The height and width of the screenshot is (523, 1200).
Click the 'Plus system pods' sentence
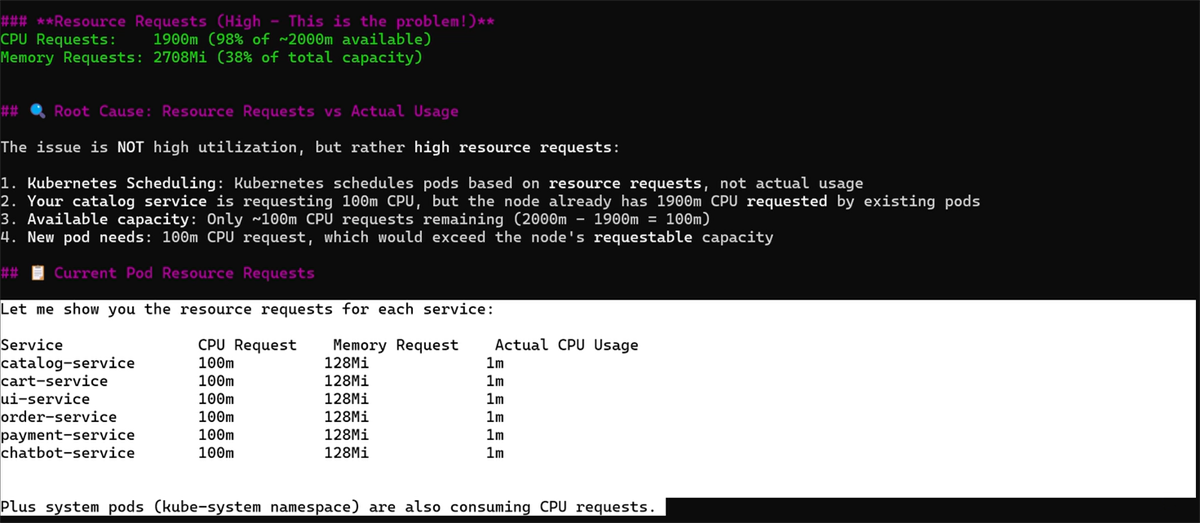click(x=328, y=507)
